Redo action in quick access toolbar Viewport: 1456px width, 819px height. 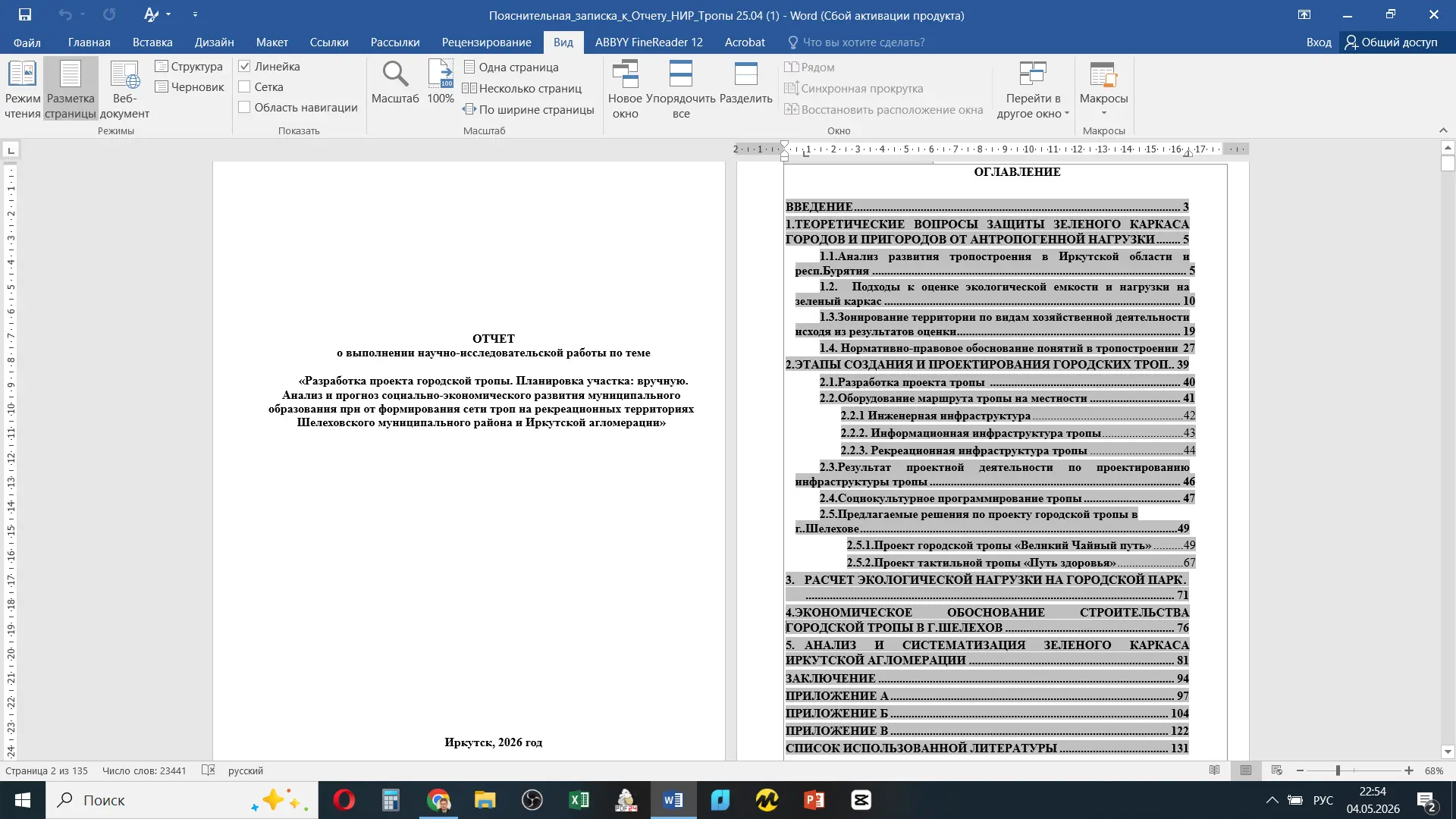point(109,14)
